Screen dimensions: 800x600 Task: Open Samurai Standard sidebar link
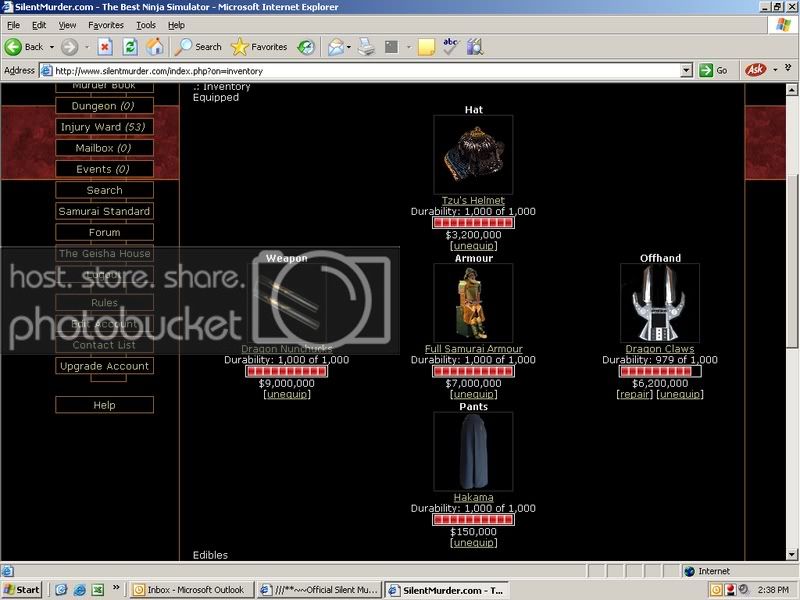[x=104, y=211]
